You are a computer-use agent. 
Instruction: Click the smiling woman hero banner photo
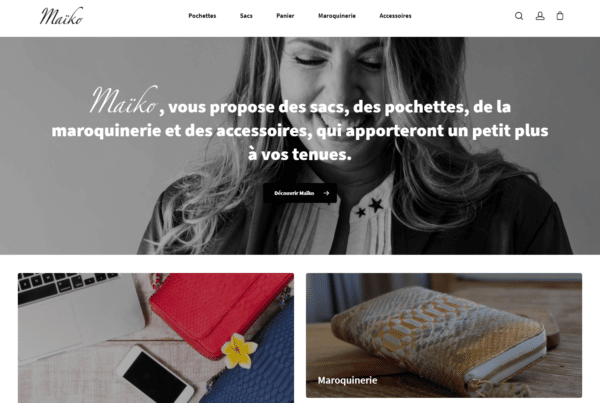coord(300,146)
